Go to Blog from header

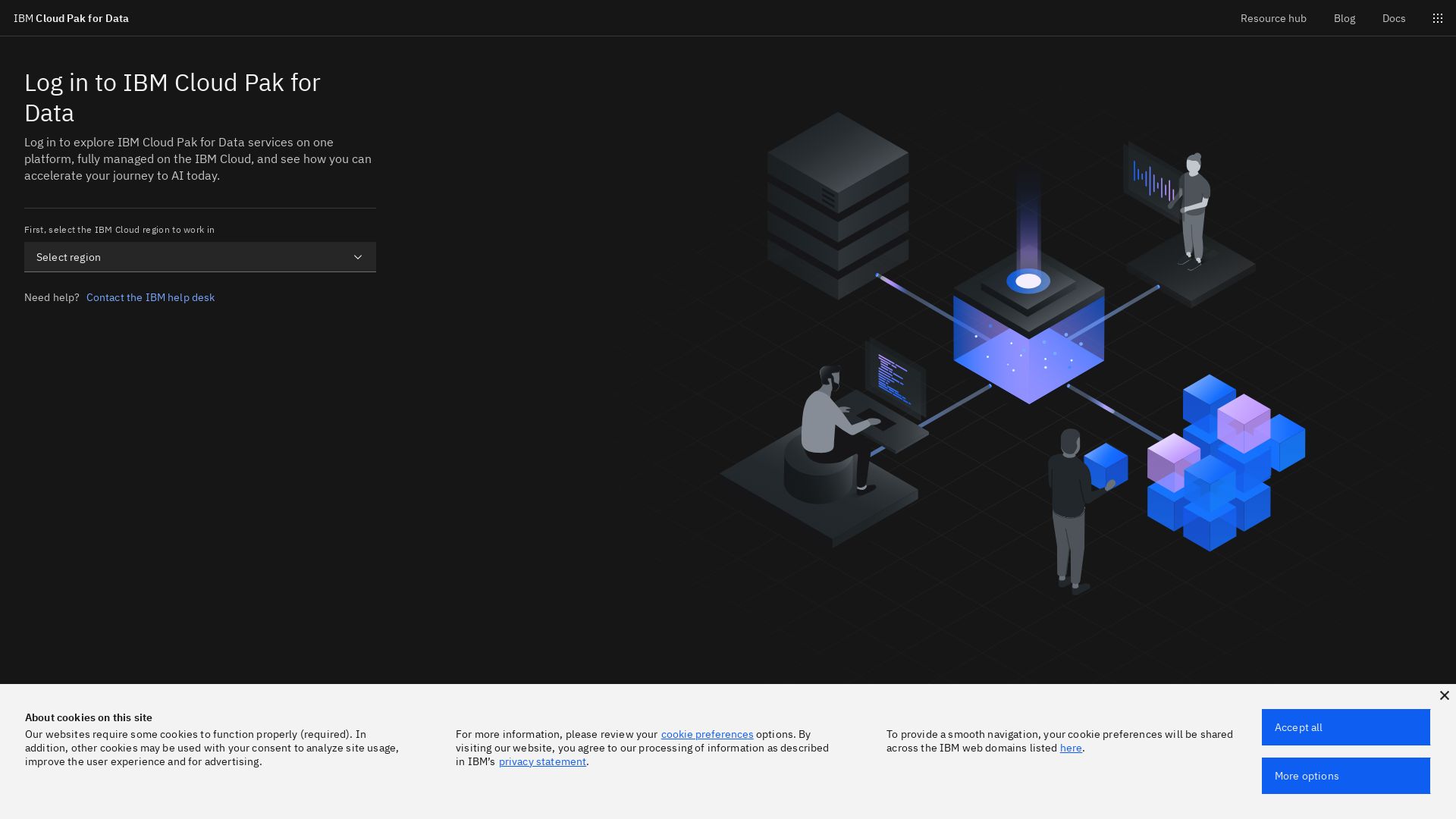point(1345,18)
